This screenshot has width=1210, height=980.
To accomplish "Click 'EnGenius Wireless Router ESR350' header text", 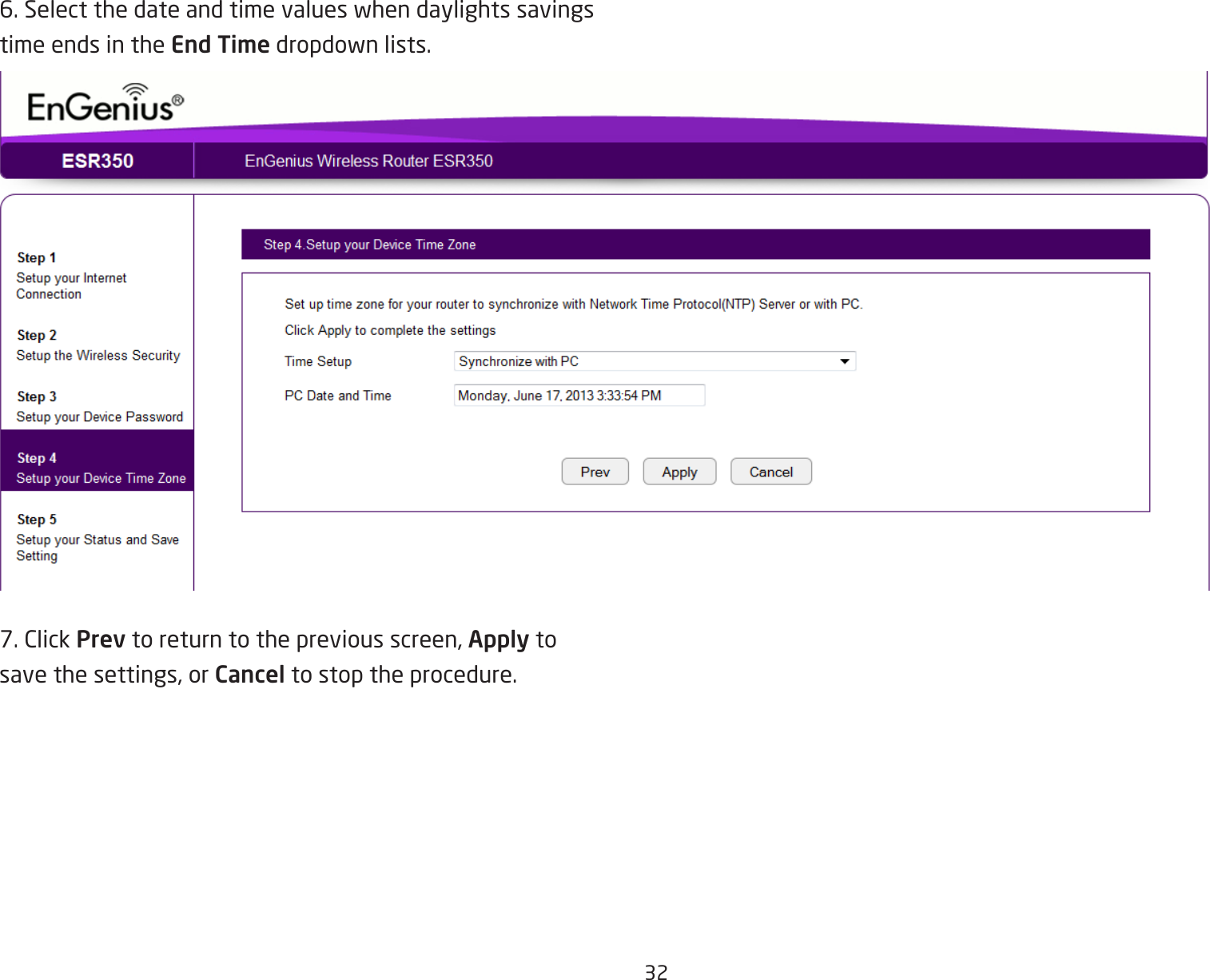I will click(x=368, y=161).
